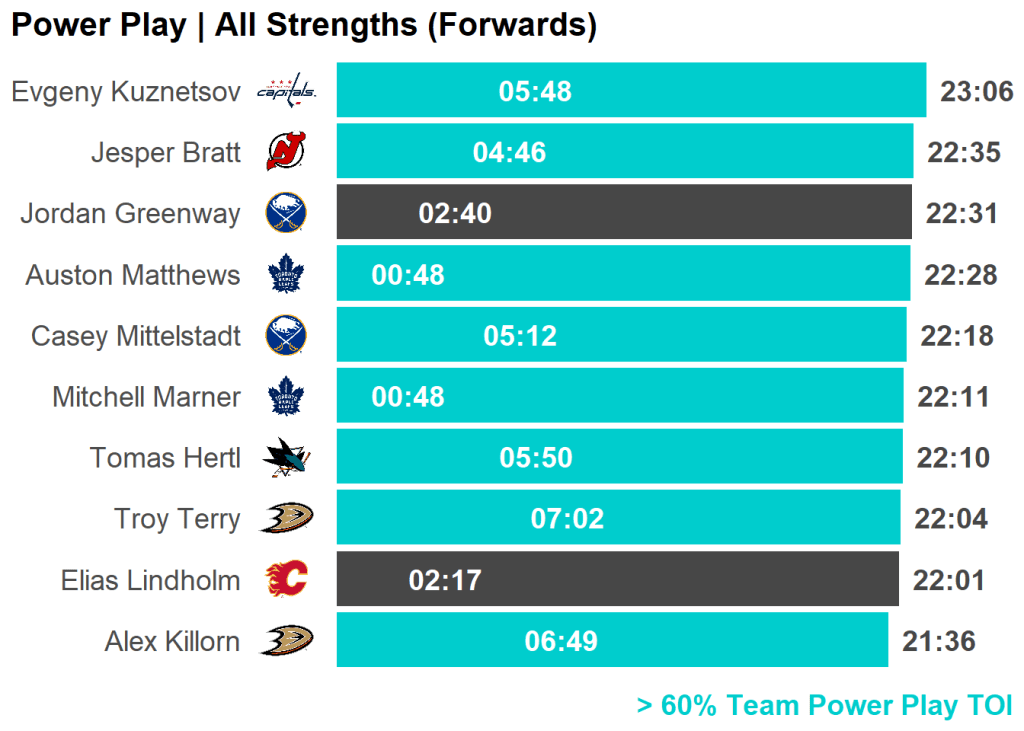Click the Calgary Flames logo

click(286, 580)
